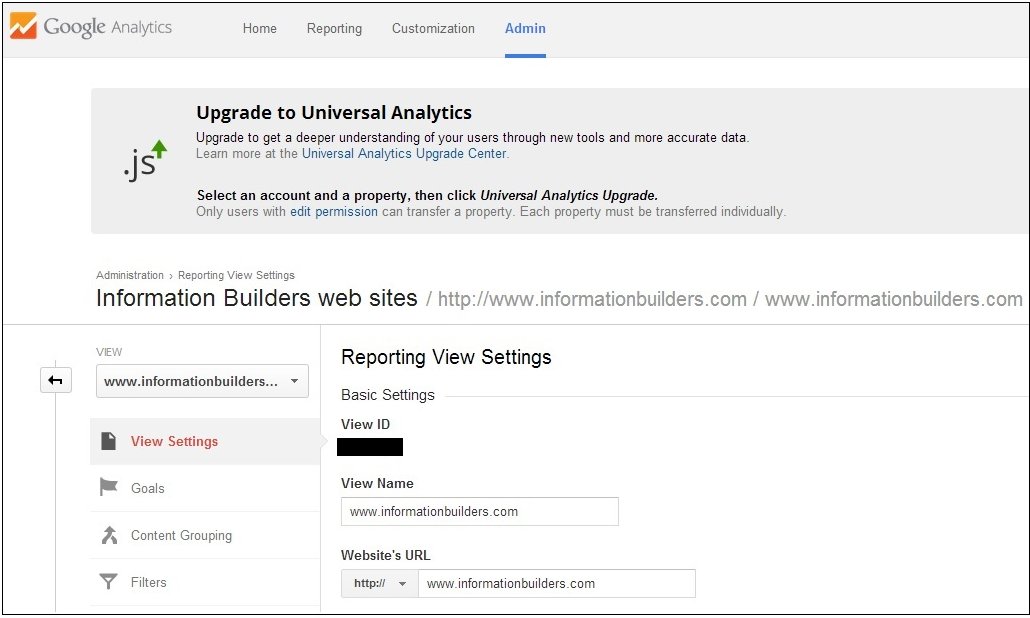Click the Website's URL input field
The height and width of the screenshot is (618, 1030).
[556, 583]
